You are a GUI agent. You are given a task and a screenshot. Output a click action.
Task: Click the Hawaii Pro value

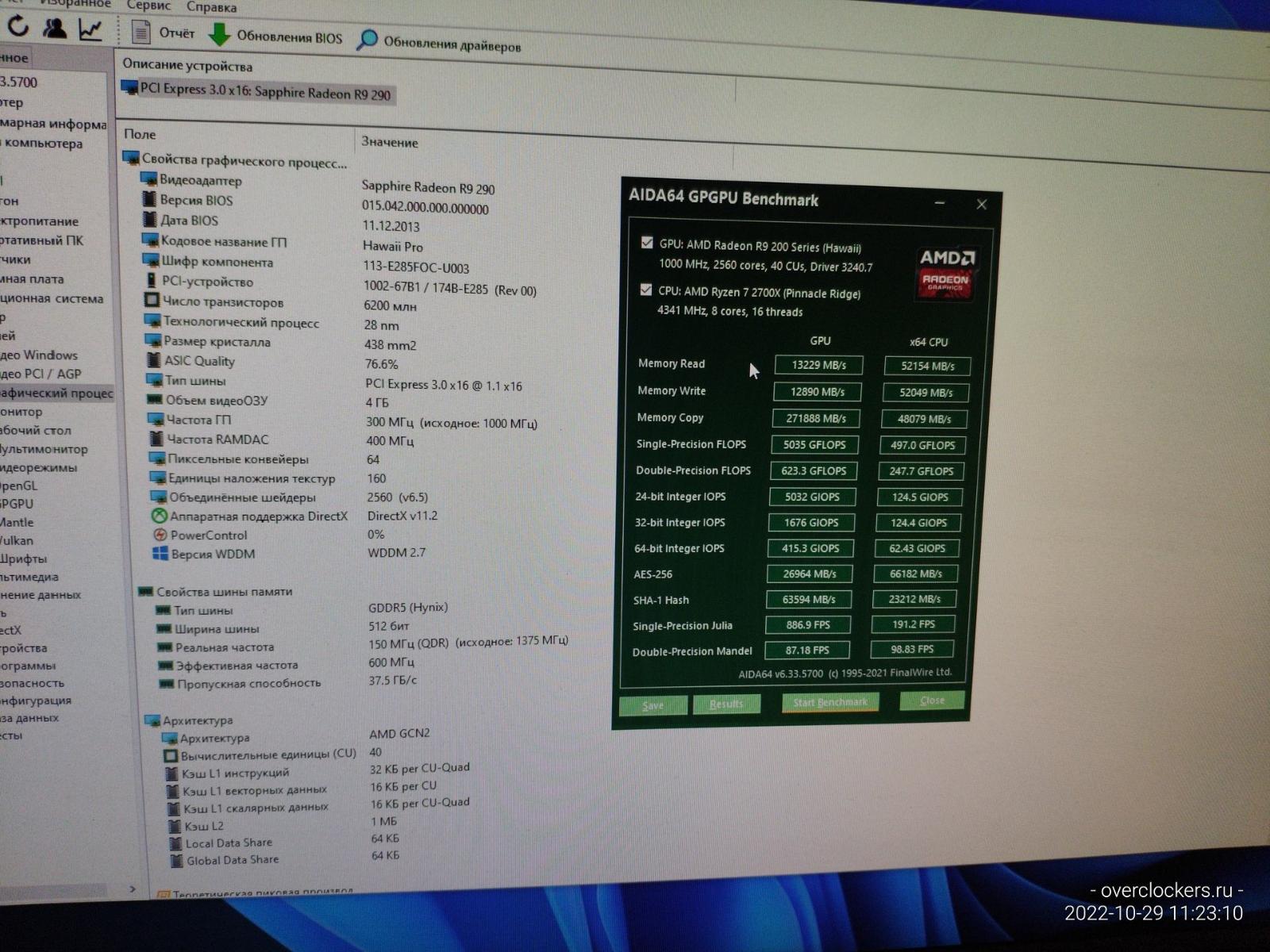pos(393,247)
